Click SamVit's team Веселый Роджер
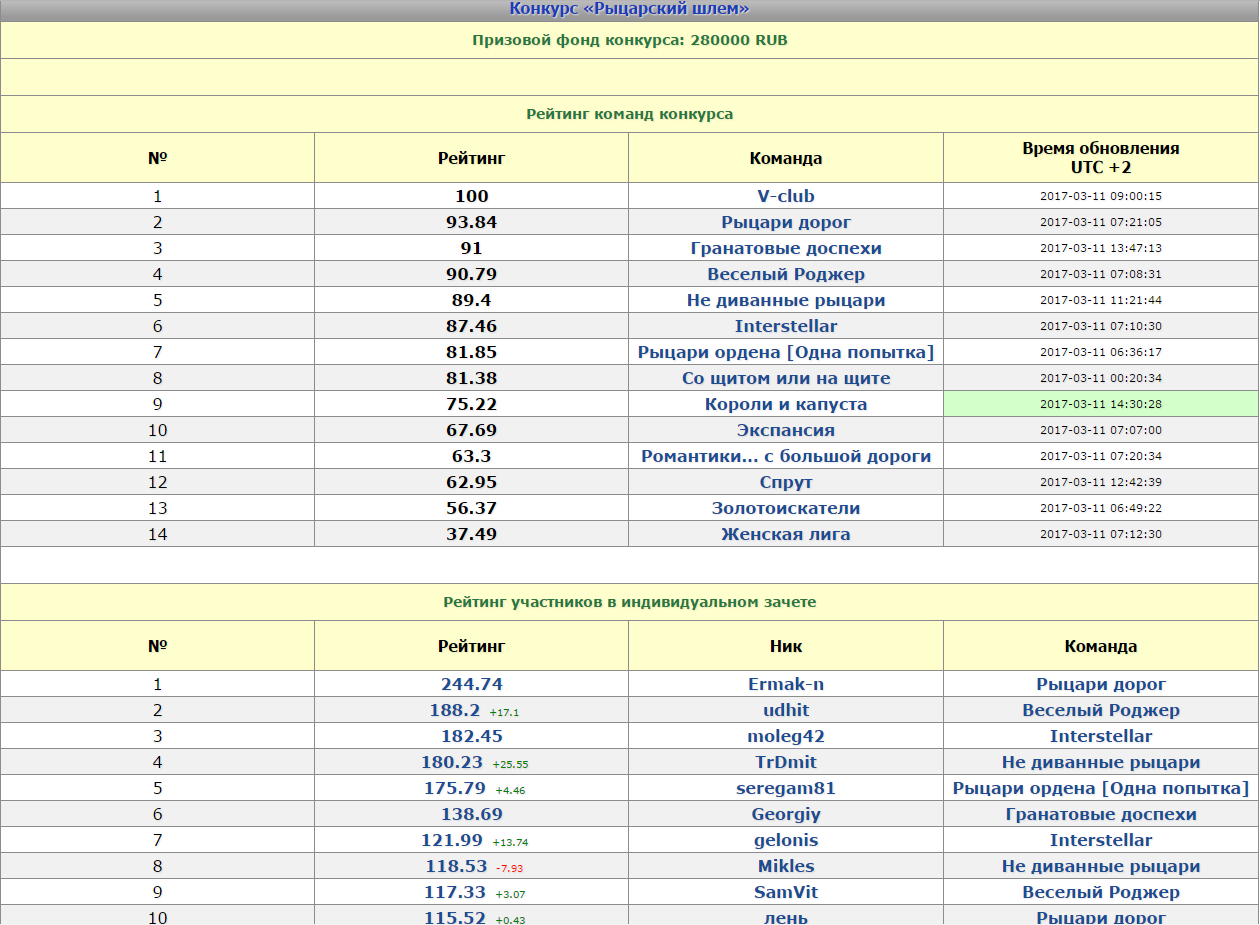Image resolution: width=1260 pixels, height=925 pixels. click(x=1101, y=892)
